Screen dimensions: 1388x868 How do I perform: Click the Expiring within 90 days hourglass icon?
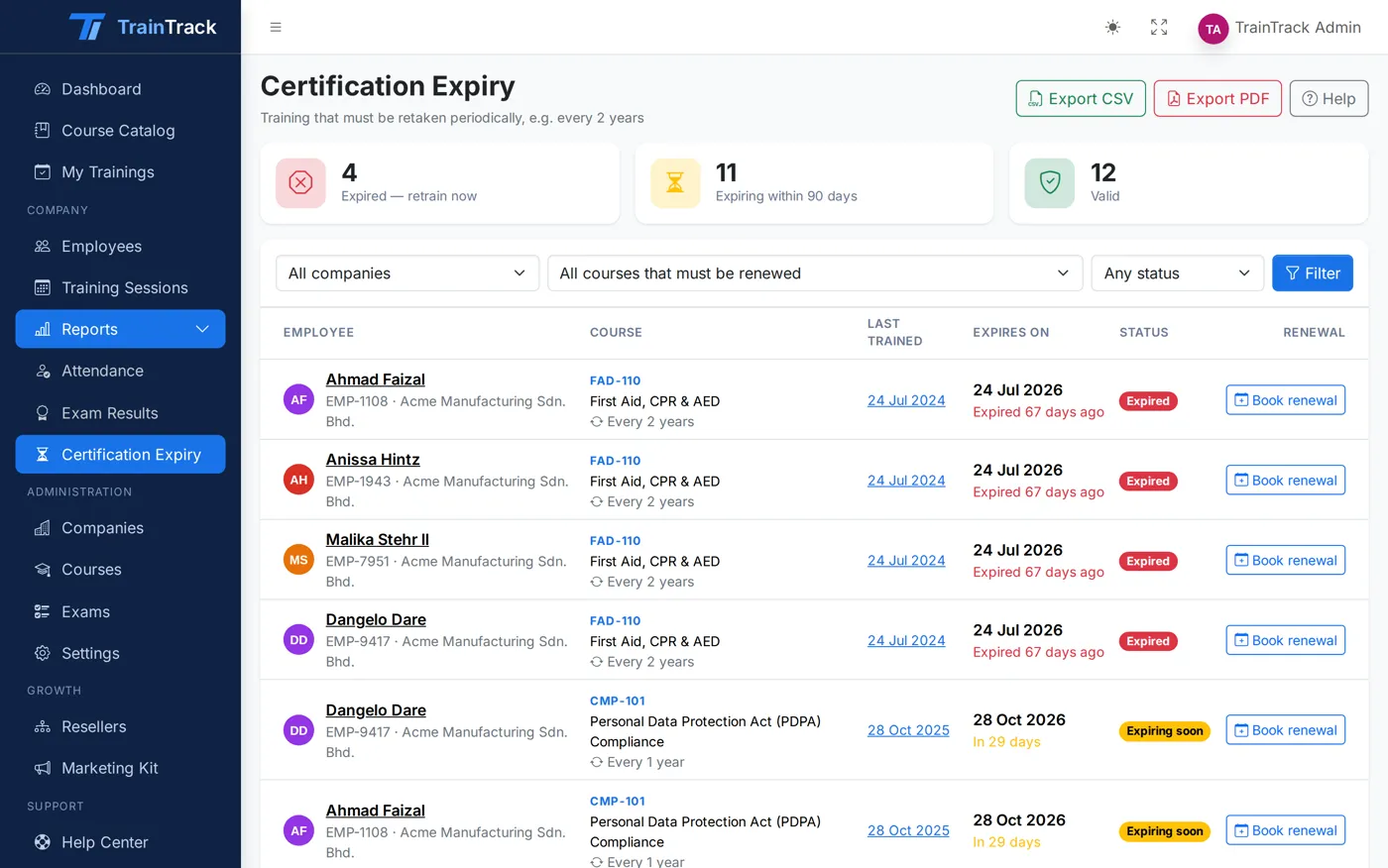(675, 183)
